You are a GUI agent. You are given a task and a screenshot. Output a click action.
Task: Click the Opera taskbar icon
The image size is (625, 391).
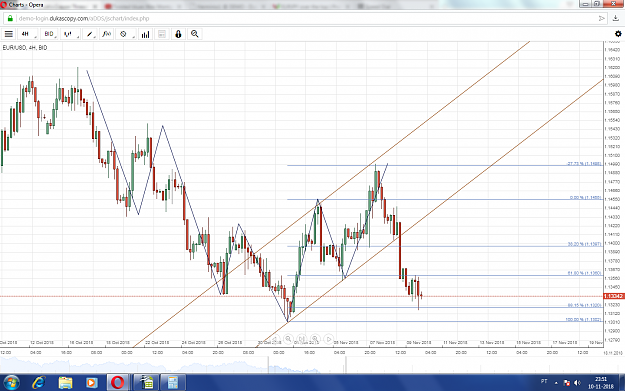[118, 383]
